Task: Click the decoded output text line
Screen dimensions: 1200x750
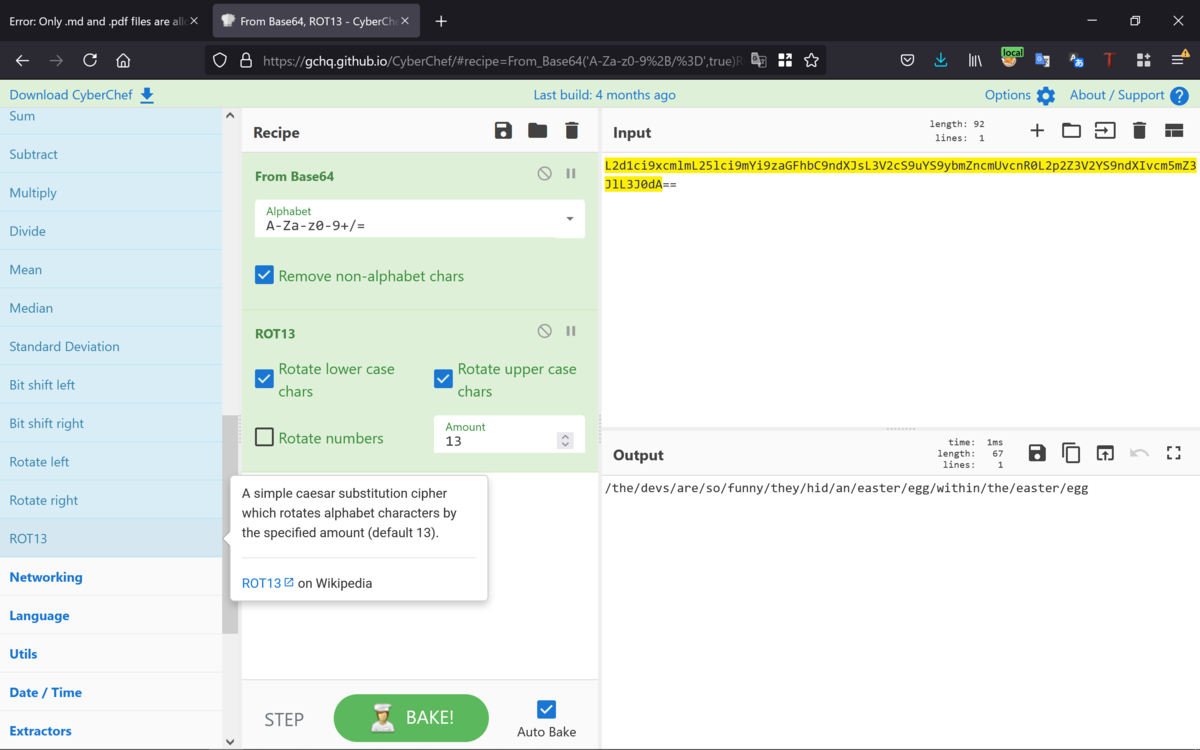Action: [x=846, y=488]
